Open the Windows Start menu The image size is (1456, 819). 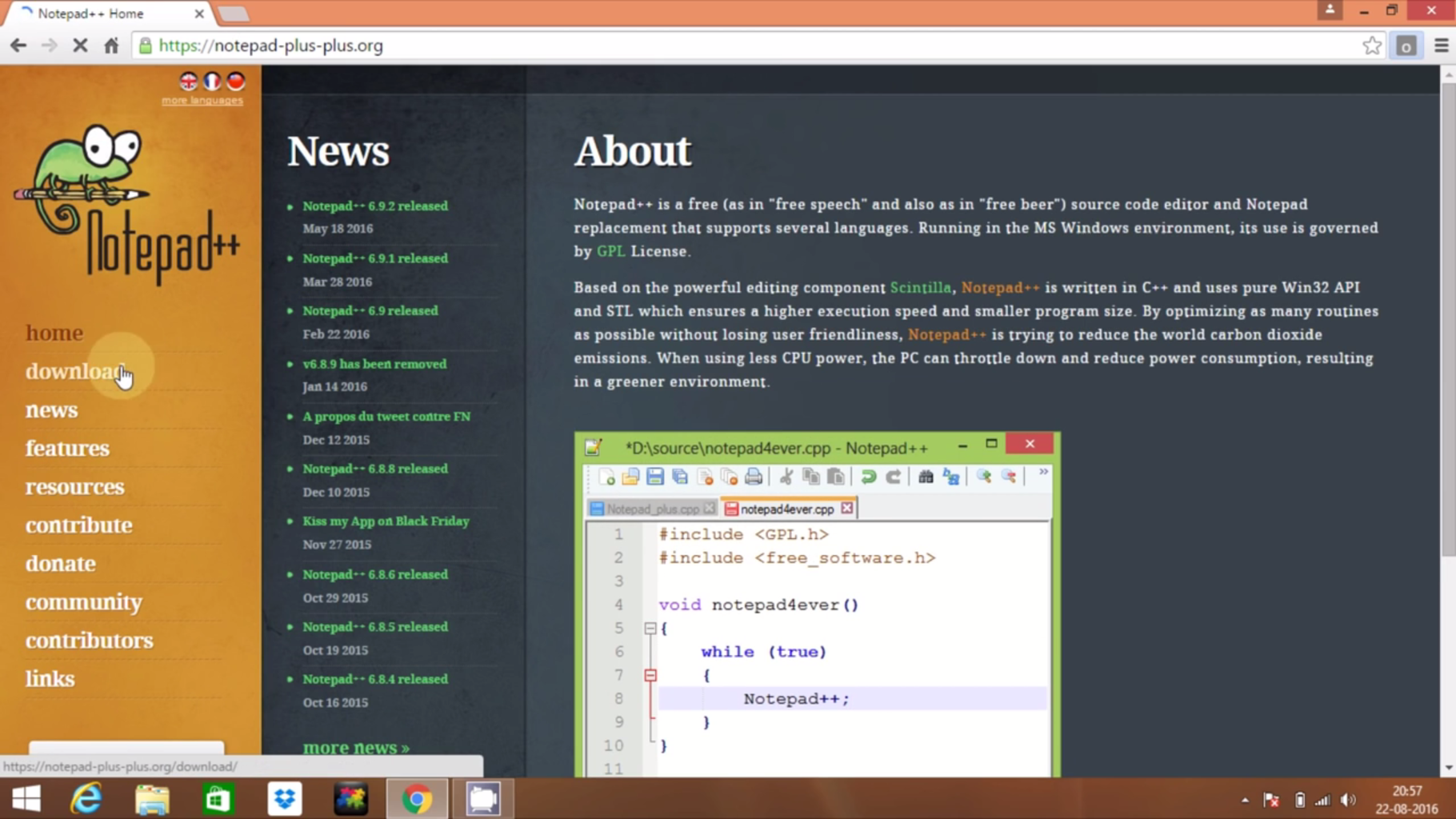click(x=26, y=798)
